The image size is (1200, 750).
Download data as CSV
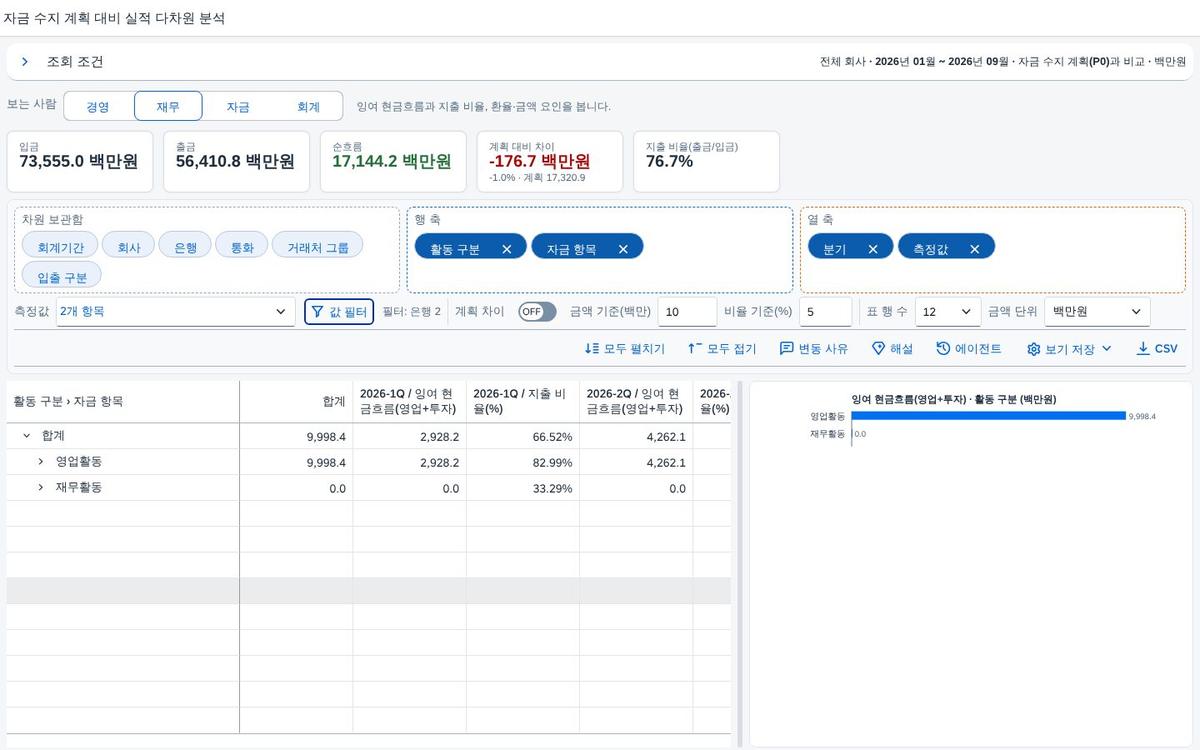tap(1157, 349)
